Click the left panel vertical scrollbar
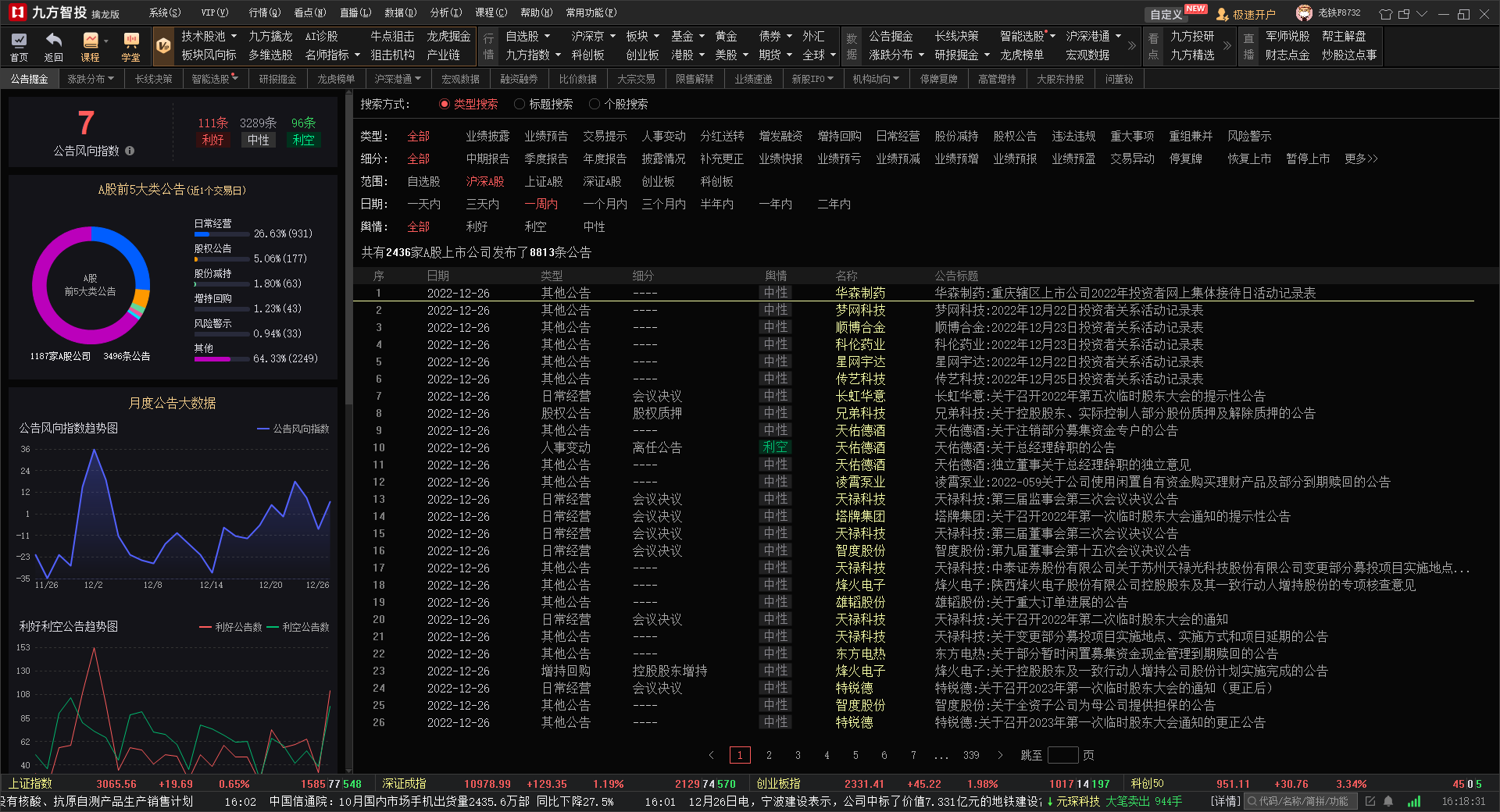 click(x=348, y=250)
